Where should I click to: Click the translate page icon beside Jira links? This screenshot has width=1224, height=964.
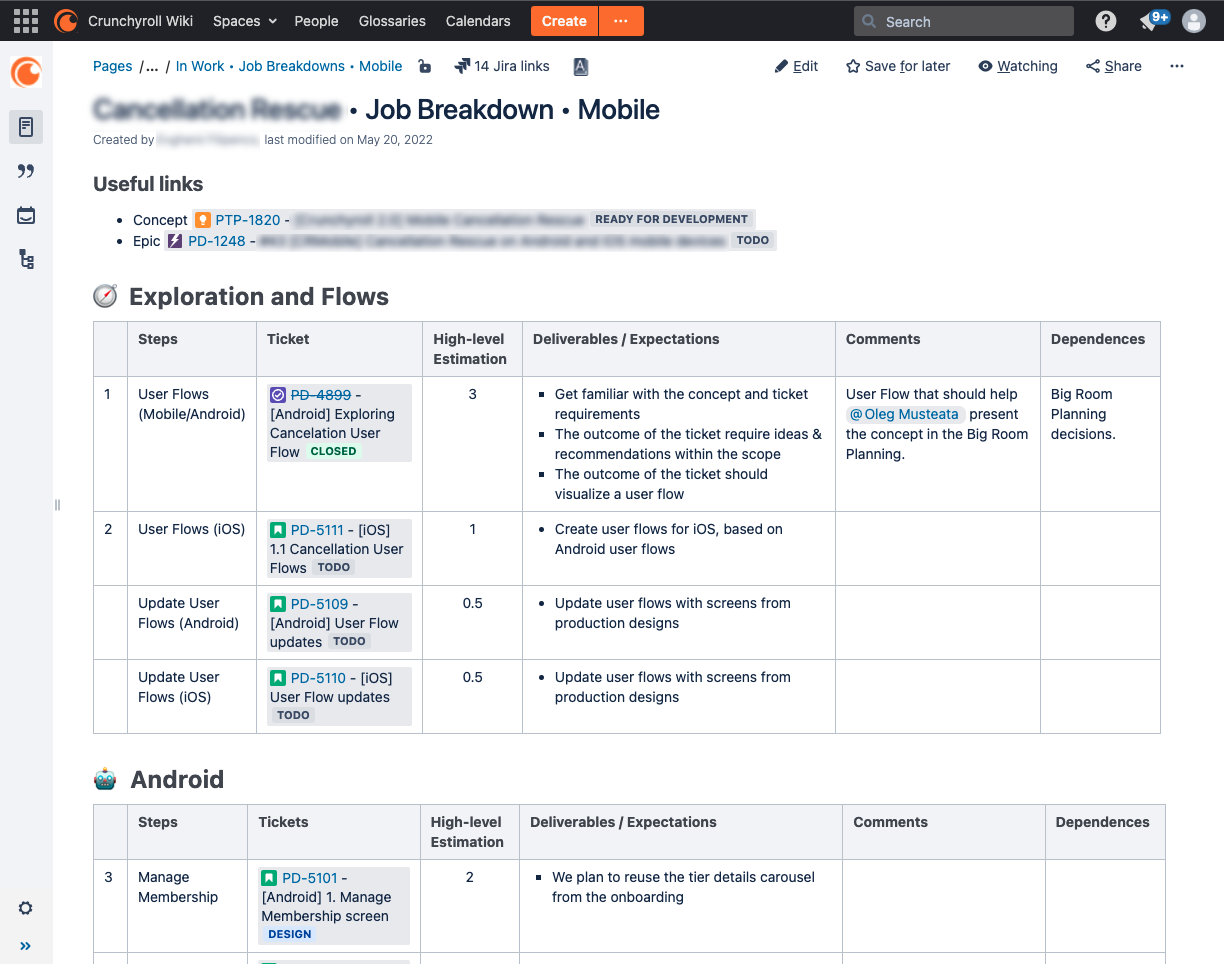(581, 66)
